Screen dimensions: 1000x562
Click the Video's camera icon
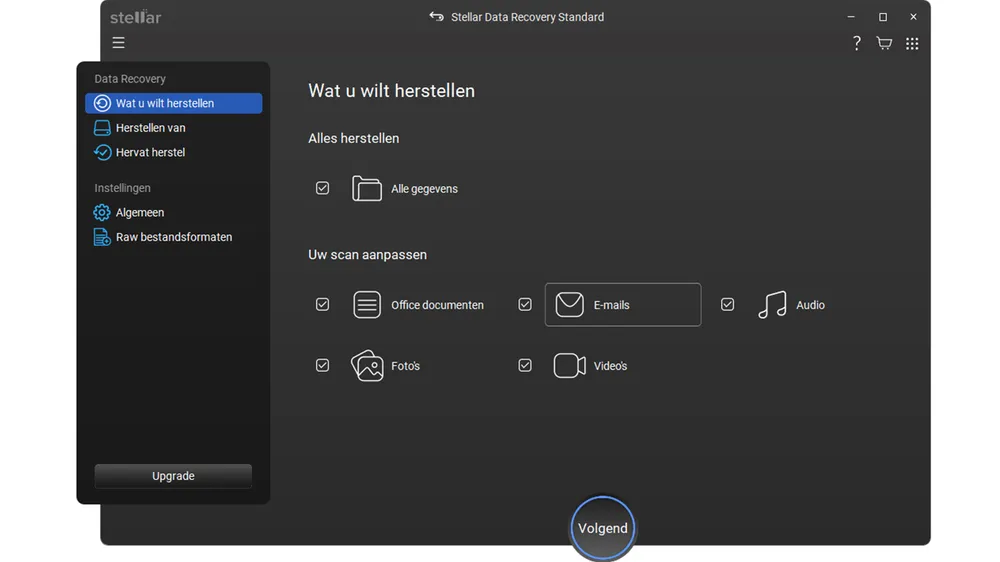coord(570,366)
